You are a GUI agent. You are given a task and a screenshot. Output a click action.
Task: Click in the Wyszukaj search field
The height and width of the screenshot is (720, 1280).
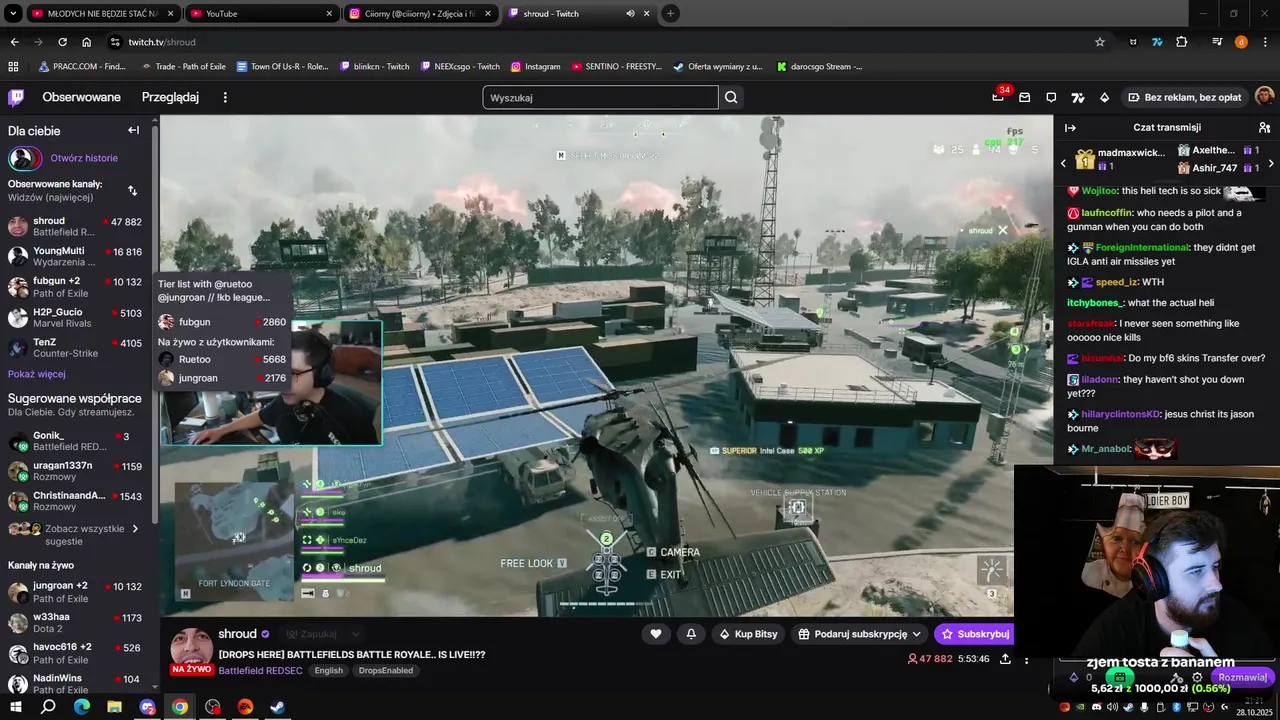pos(600,97)
